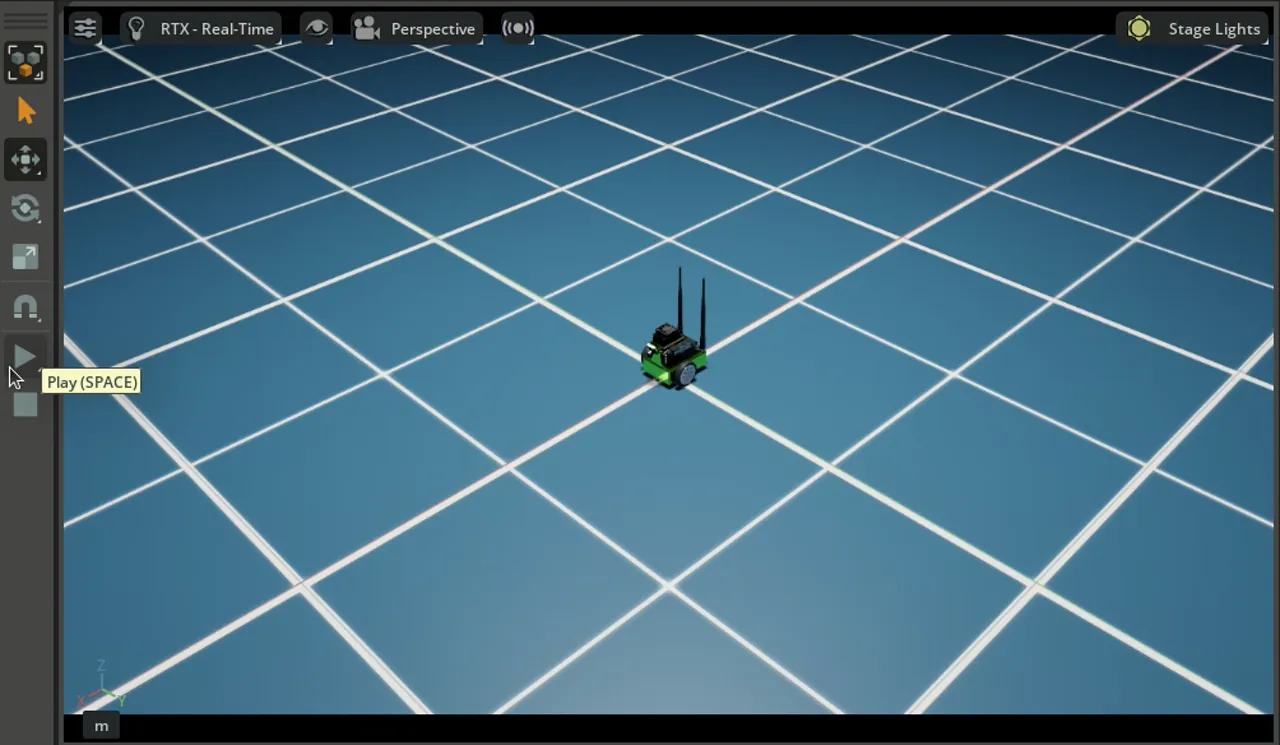Click the Z axis label on gizmo
This screenshot has height=745, width=1280.
point(101,667)
